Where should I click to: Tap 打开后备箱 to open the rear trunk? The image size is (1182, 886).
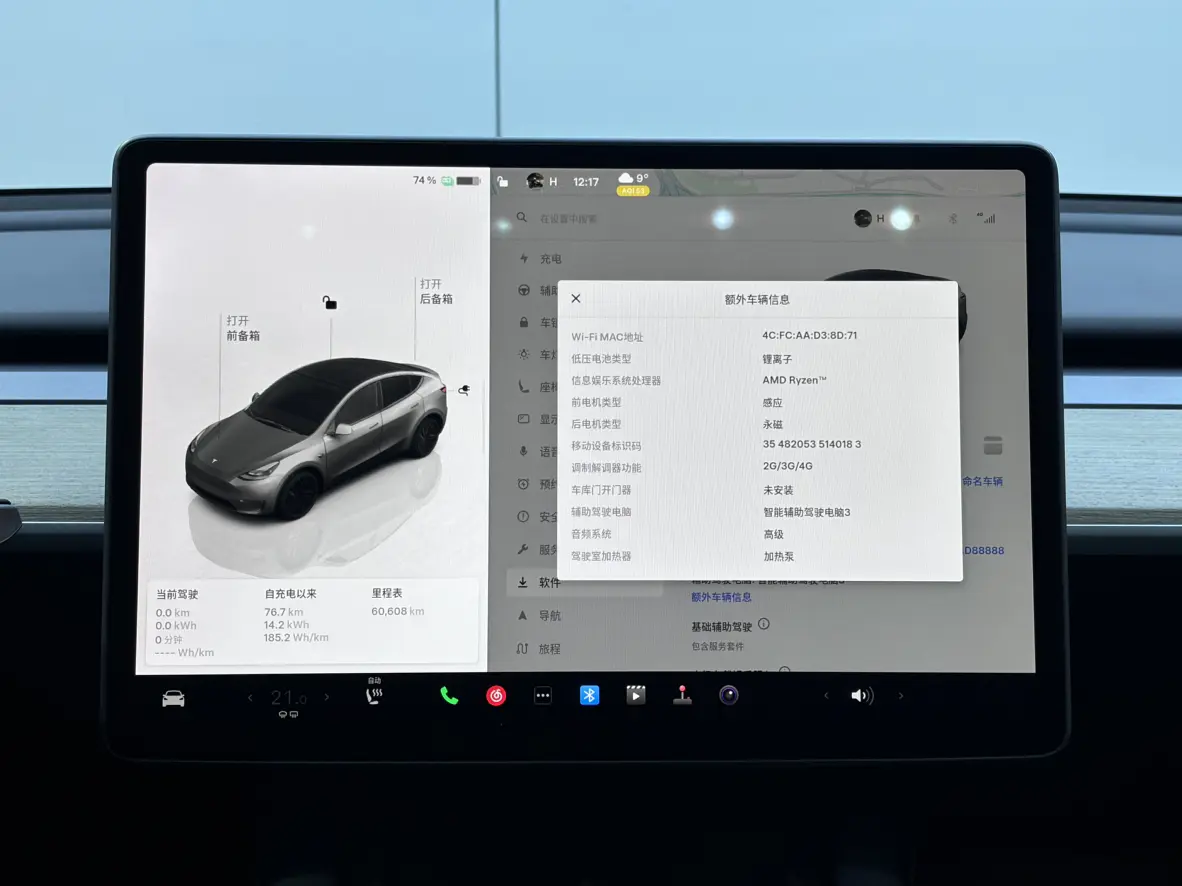436,291
